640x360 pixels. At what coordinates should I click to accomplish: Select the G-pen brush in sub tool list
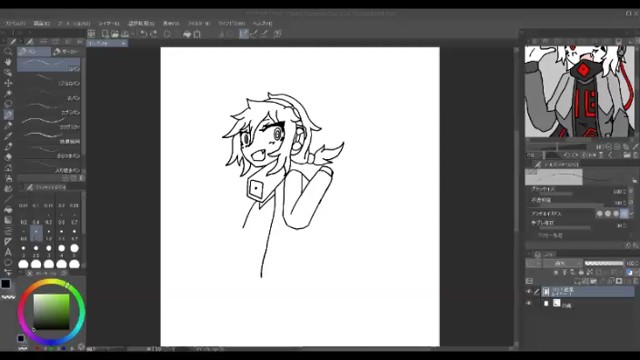(x=49, y=65)
